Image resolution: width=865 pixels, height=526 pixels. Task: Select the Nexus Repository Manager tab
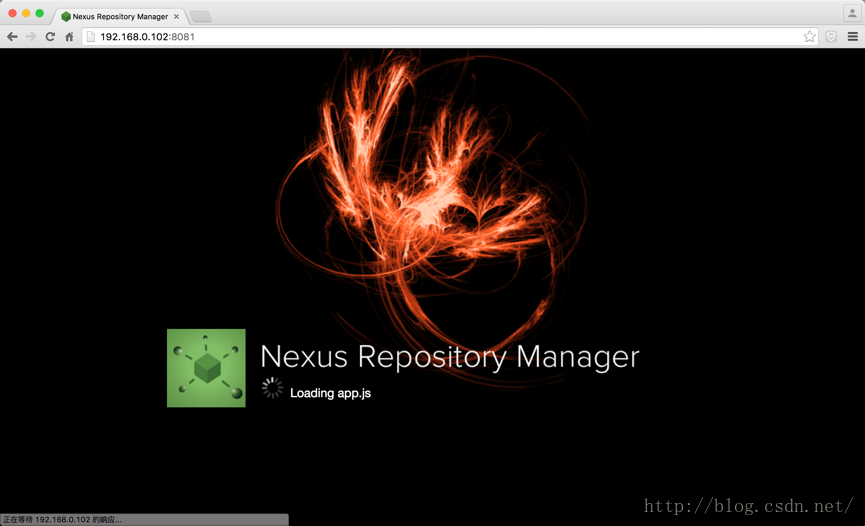[x=120, y=17]
